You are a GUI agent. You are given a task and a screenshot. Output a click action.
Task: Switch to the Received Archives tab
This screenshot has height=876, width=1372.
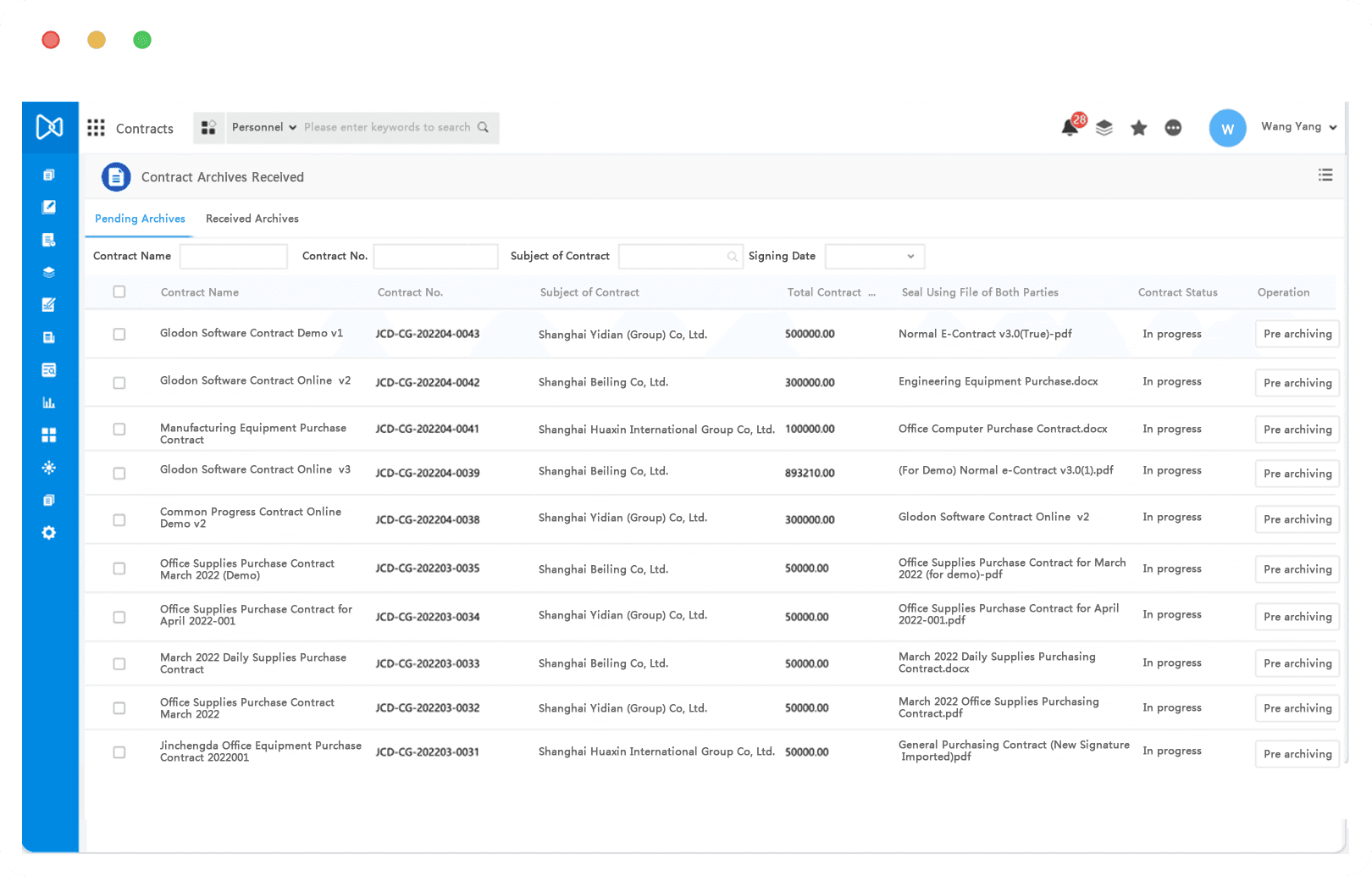pyautogui.click(x=252, y=219)
